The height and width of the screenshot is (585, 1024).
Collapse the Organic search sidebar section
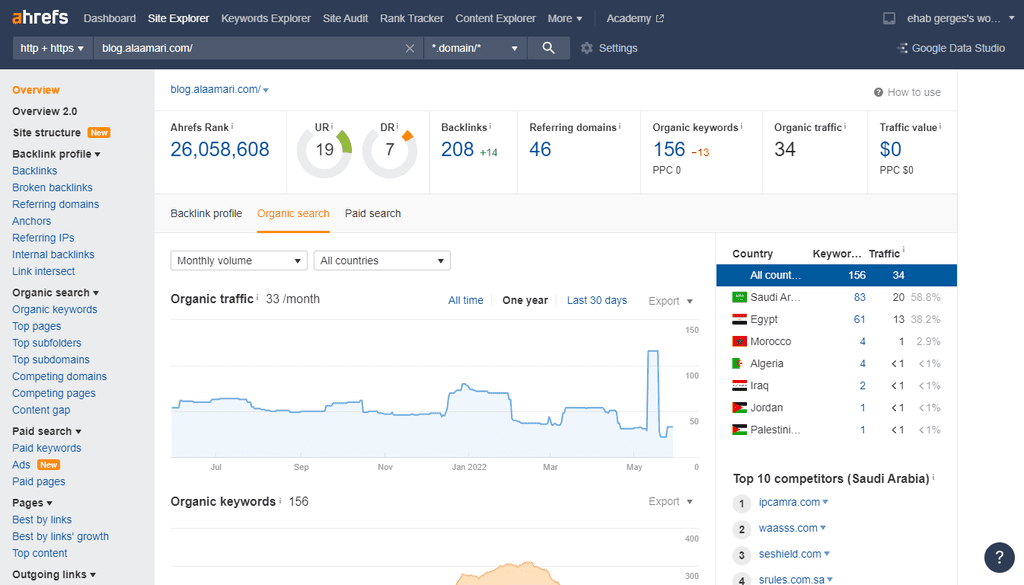[x=56, y=292]
